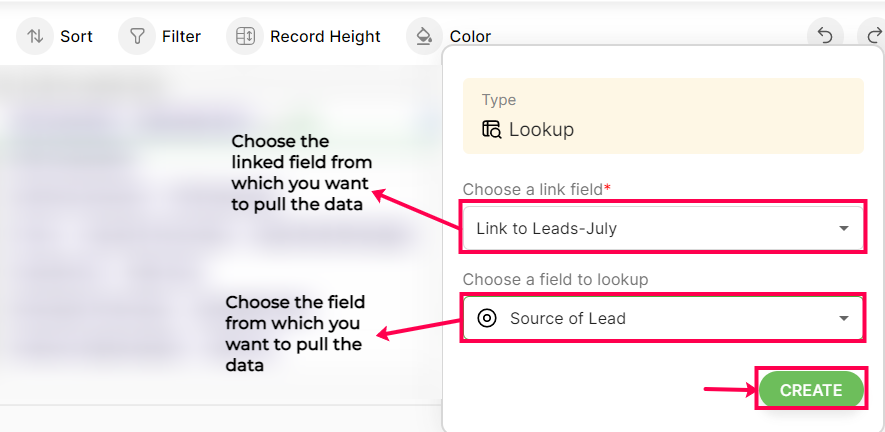Click the Sort arrows icon
The width and height of the screenshot is (885, 432).
coord(35,36)
